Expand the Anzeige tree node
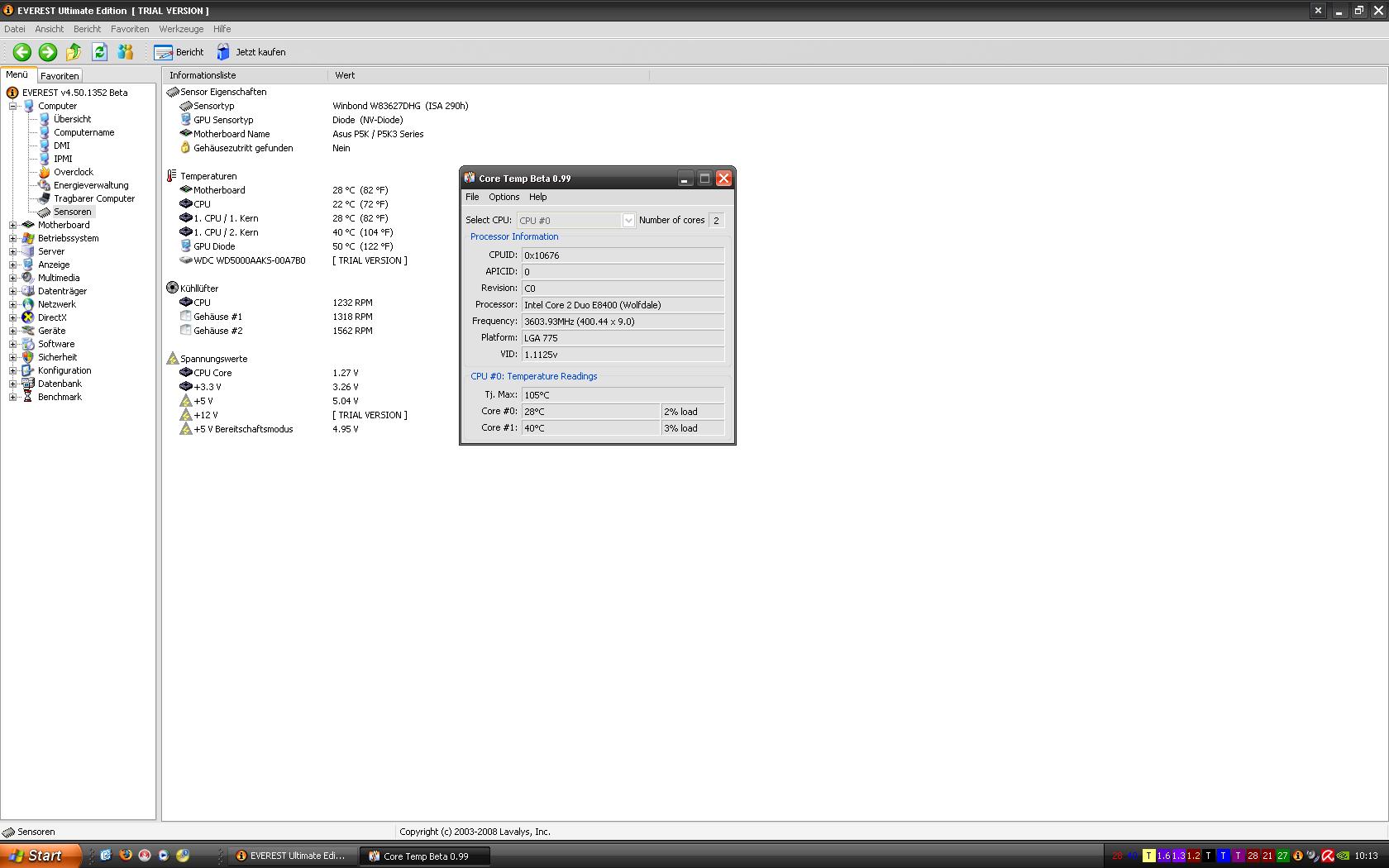The height and width of the screenshot is (868, 1389). (12, 265)
